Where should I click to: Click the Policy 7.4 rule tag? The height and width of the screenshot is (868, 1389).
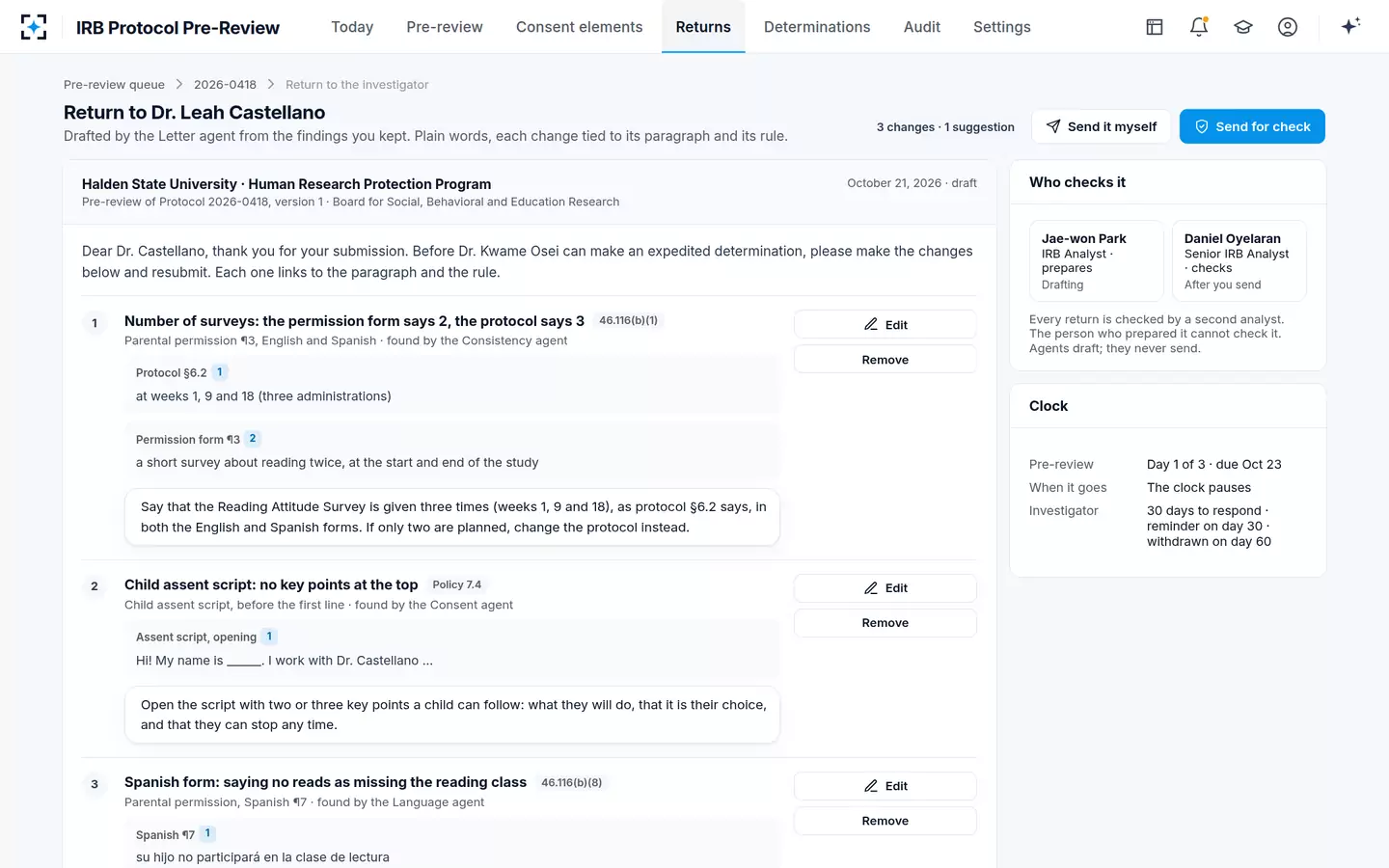456,584
